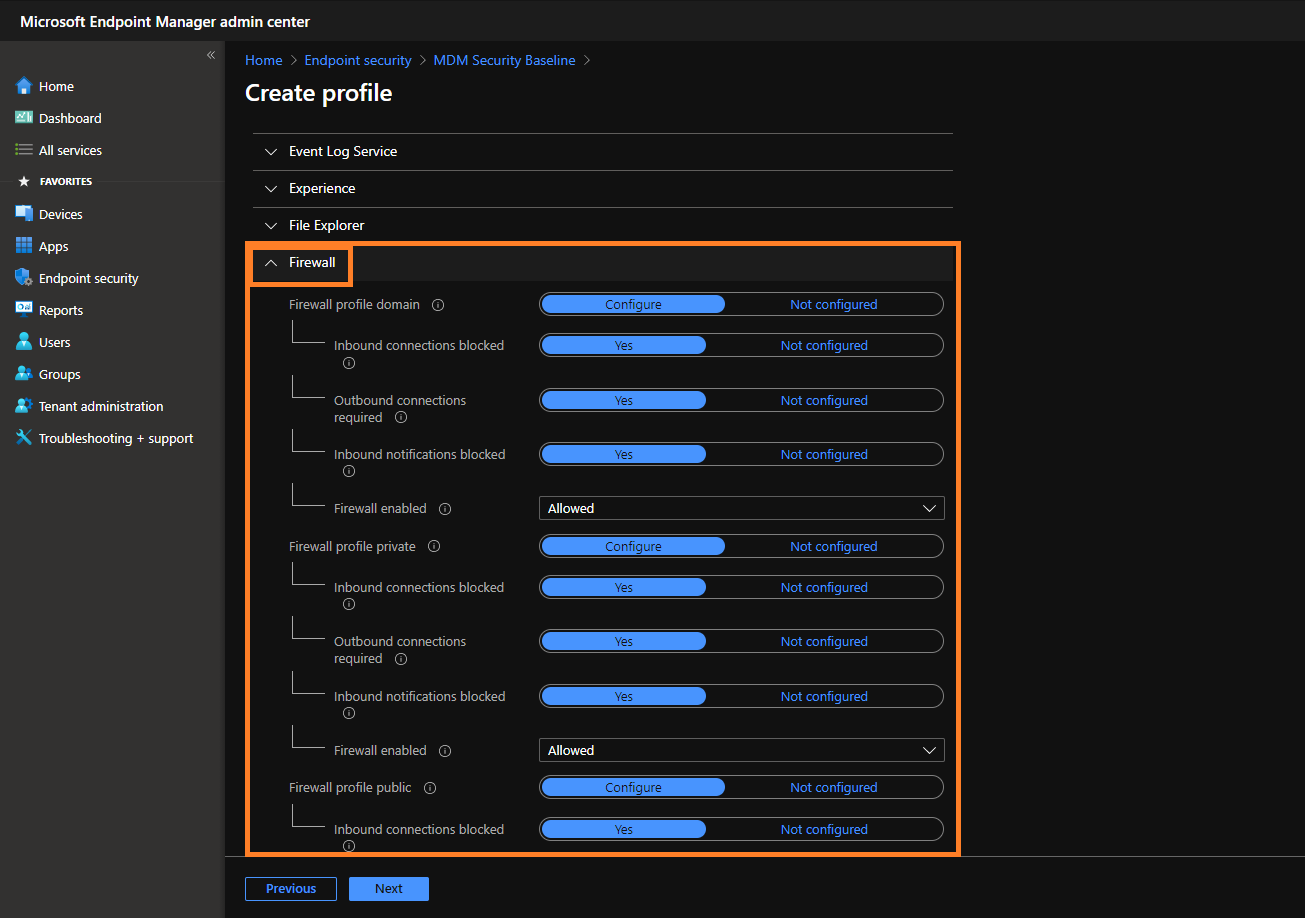Click the Tenant administration icon

[x=24, y=406]
